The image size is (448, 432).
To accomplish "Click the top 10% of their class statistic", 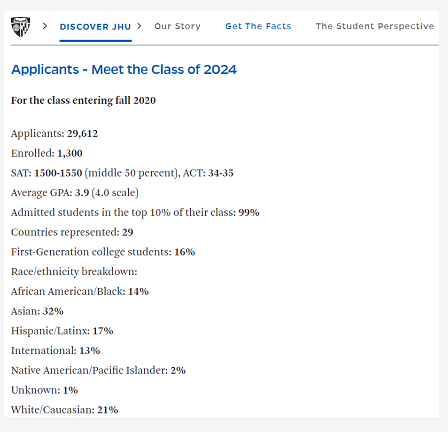I will point(135,212).
